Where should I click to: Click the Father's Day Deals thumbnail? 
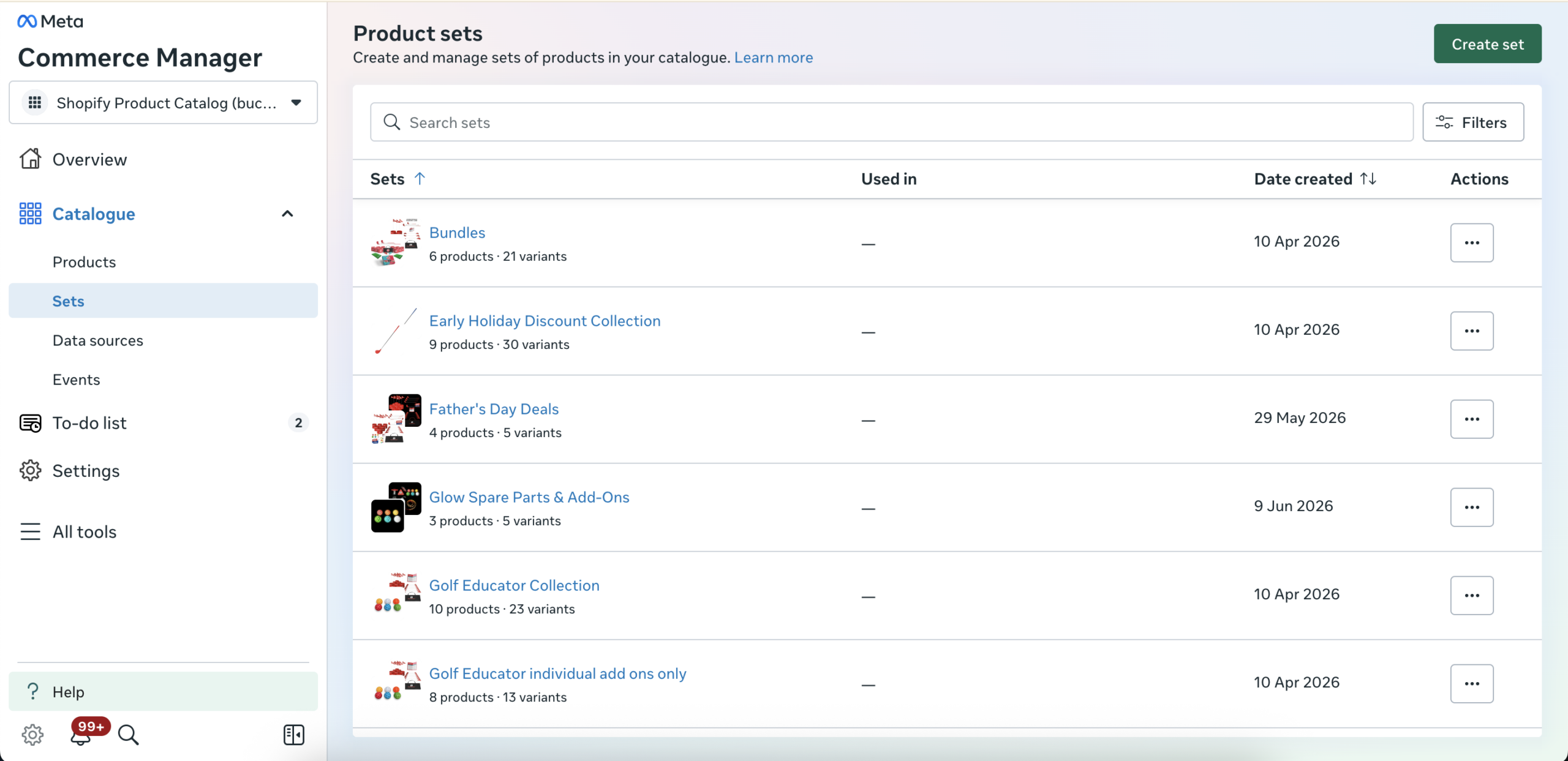396,419
